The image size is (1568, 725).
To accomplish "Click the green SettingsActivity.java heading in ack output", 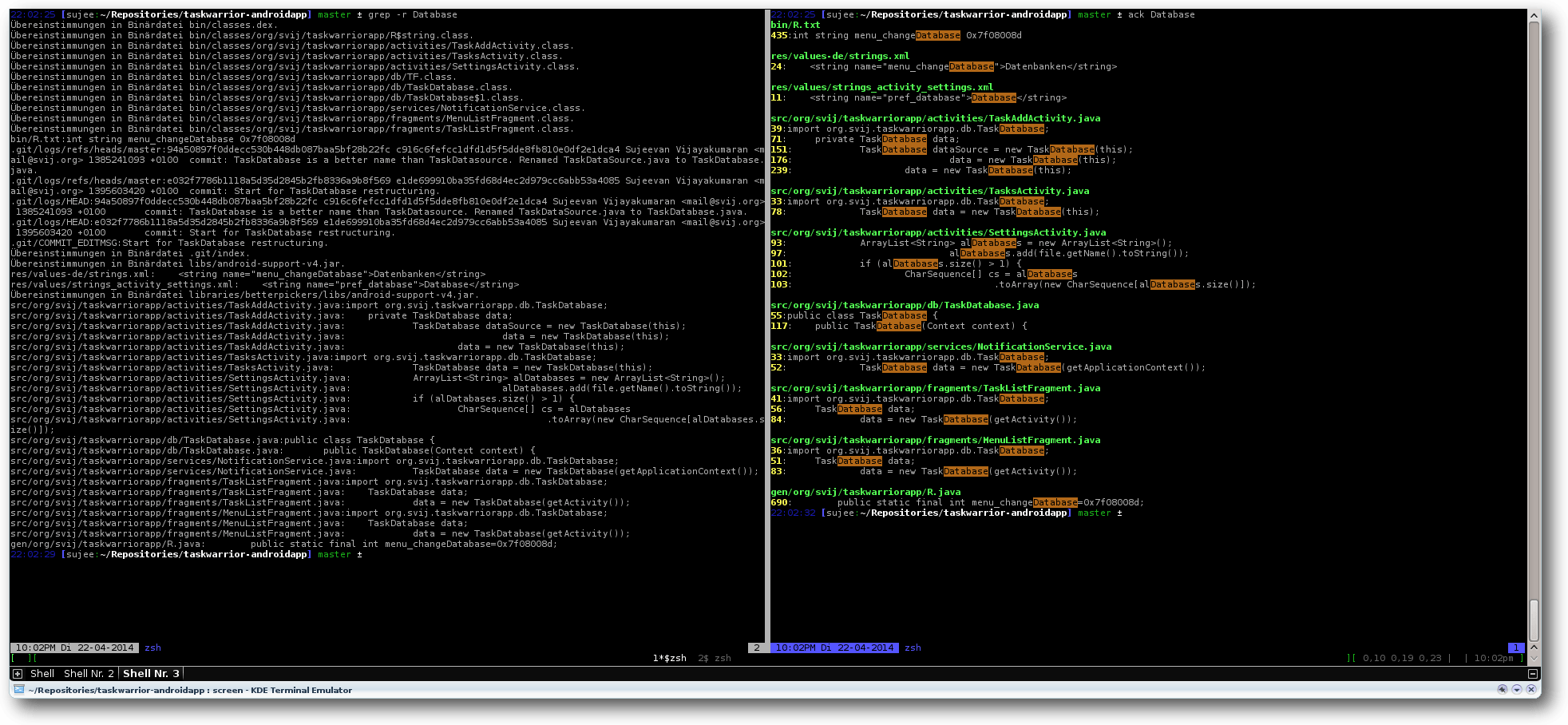I will click(x=938, y=232).
